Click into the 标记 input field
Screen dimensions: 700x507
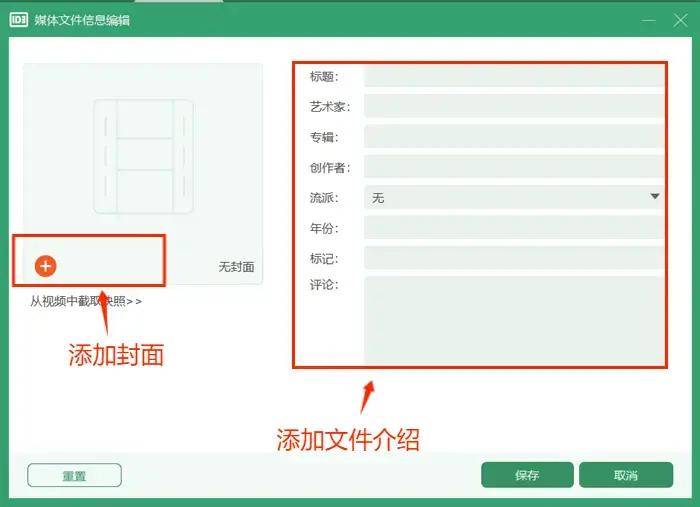click(514, 258)
